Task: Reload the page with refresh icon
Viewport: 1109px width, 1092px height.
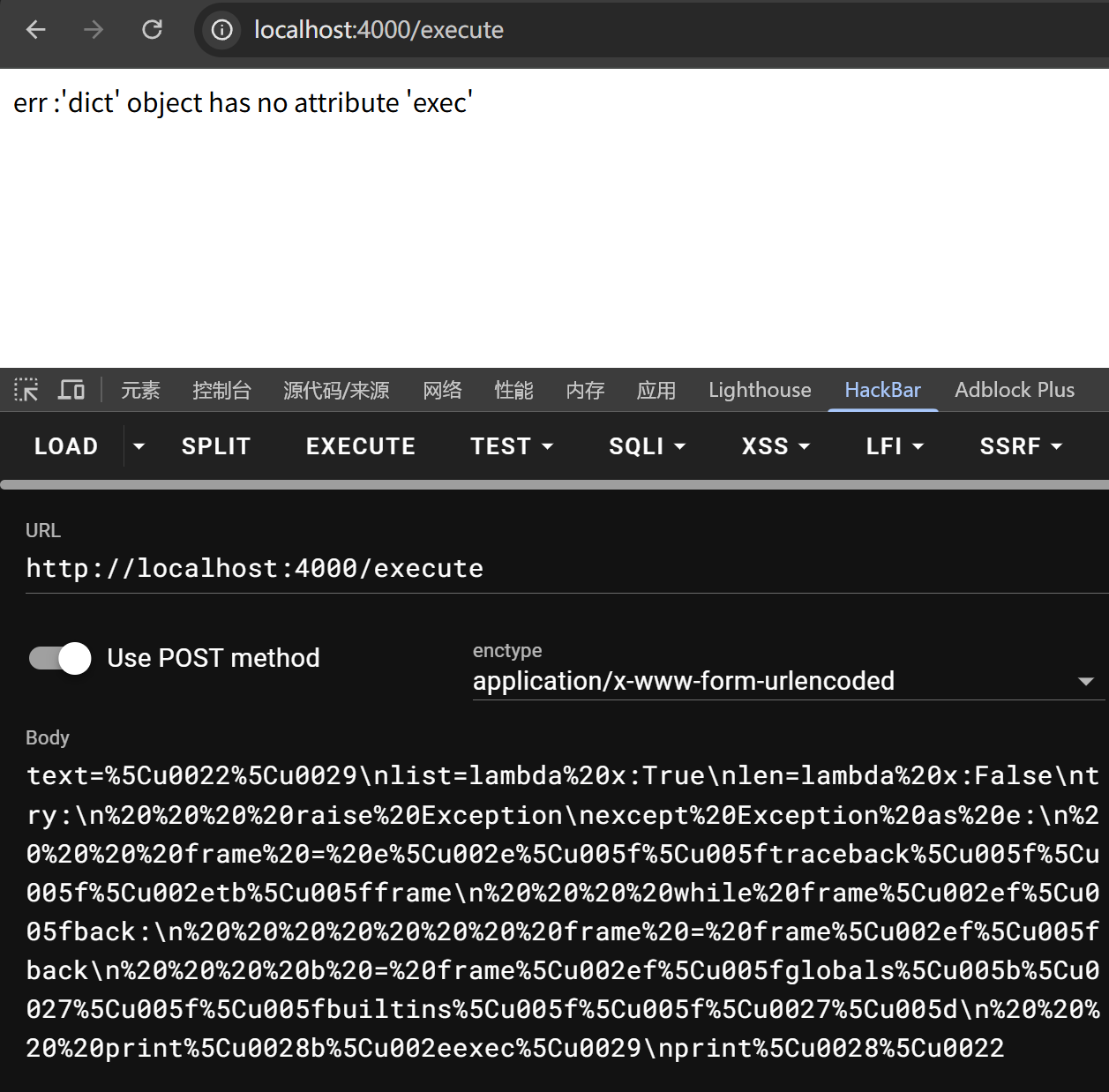Action: click(x=152, y=30)
